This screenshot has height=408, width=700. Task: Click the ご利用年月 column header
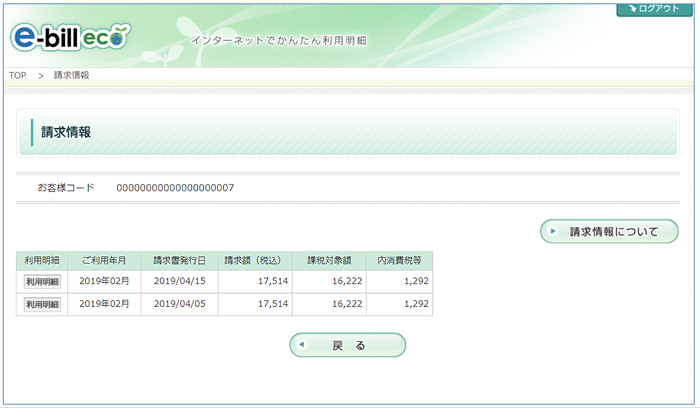click(104, 261)
